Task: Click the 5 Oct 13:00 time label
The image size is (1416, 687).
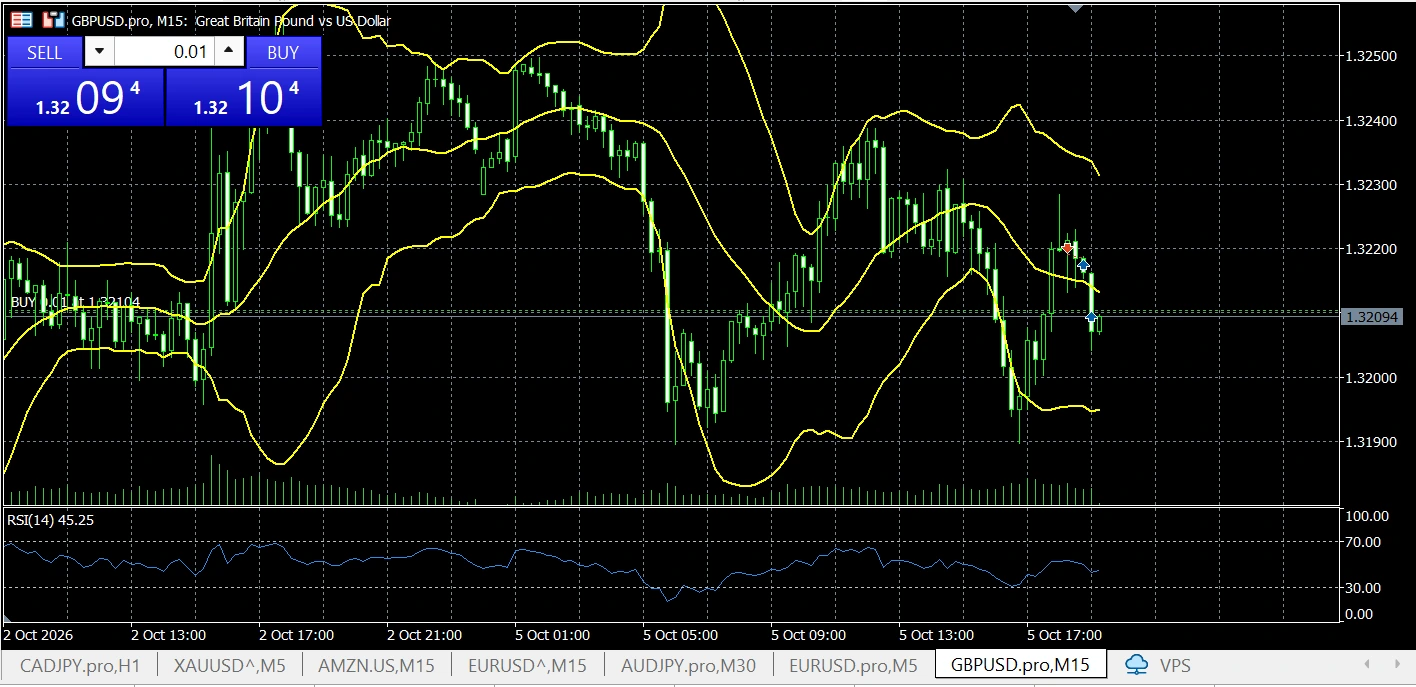Action: pos(936,635)
